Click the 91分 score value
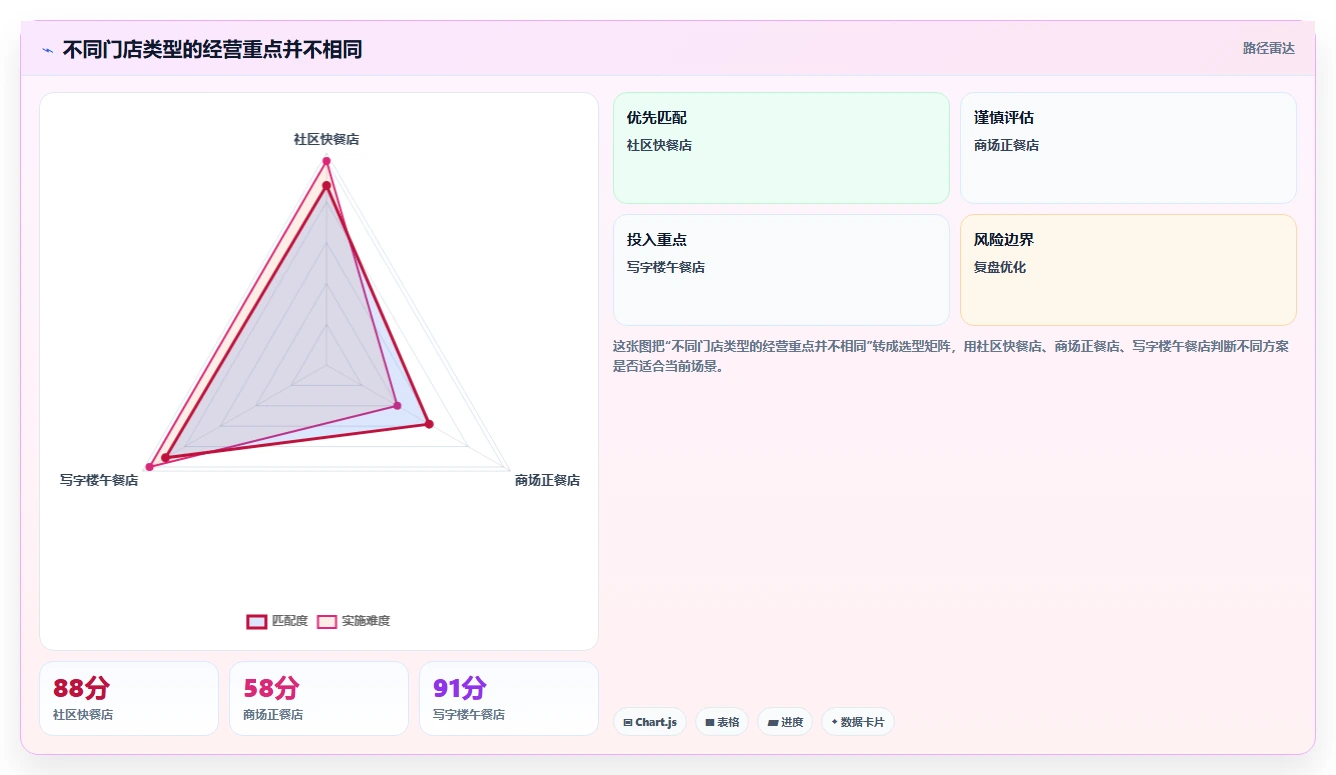 [x=460, y=688]
